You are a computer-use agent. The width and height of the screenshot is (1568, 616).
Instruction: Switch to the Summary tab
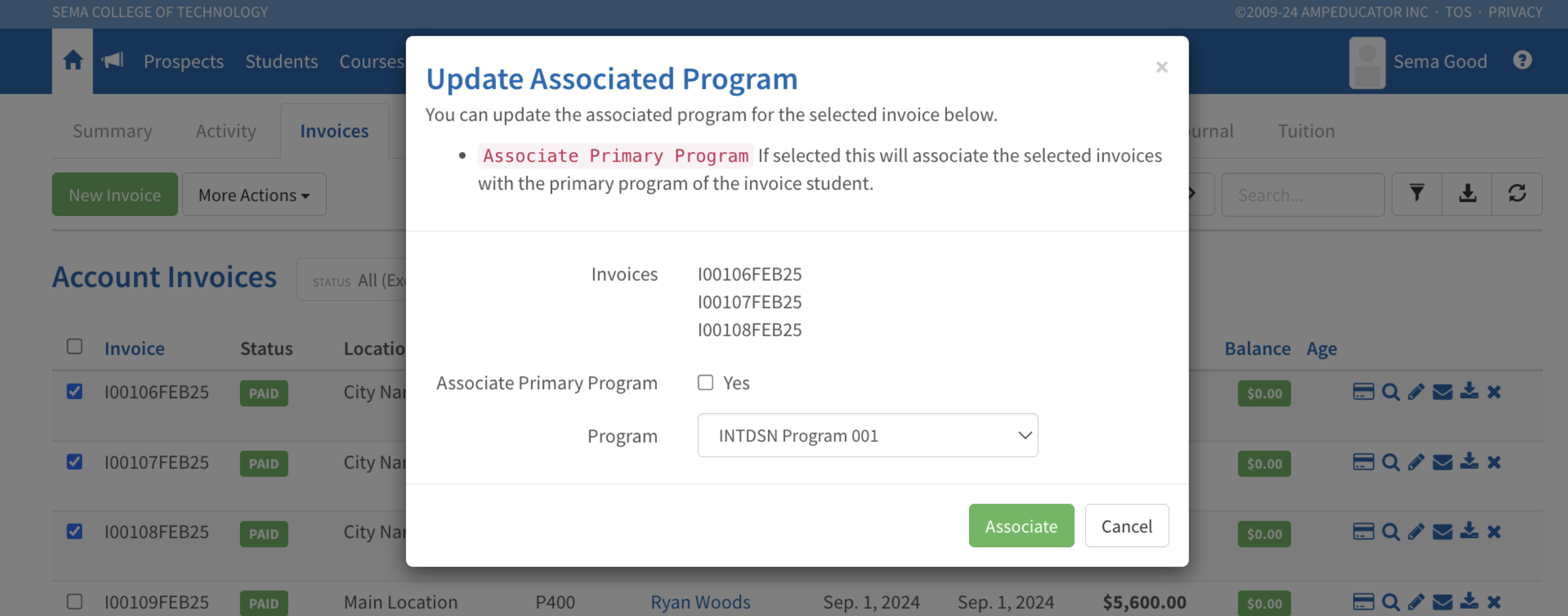112,131
